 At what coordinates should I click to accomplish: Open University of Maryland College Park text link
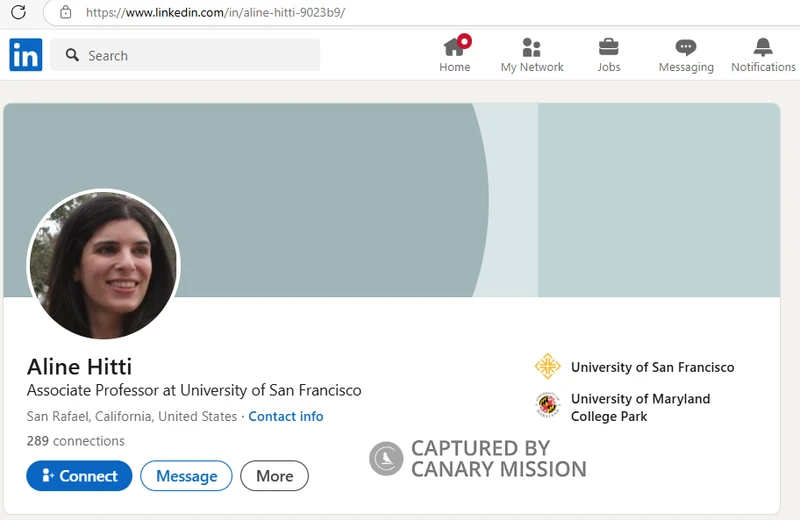click(640, 407)
